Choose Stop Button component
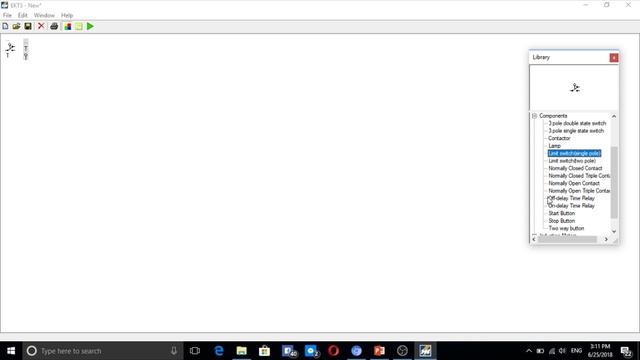 [x=562, y=221]
